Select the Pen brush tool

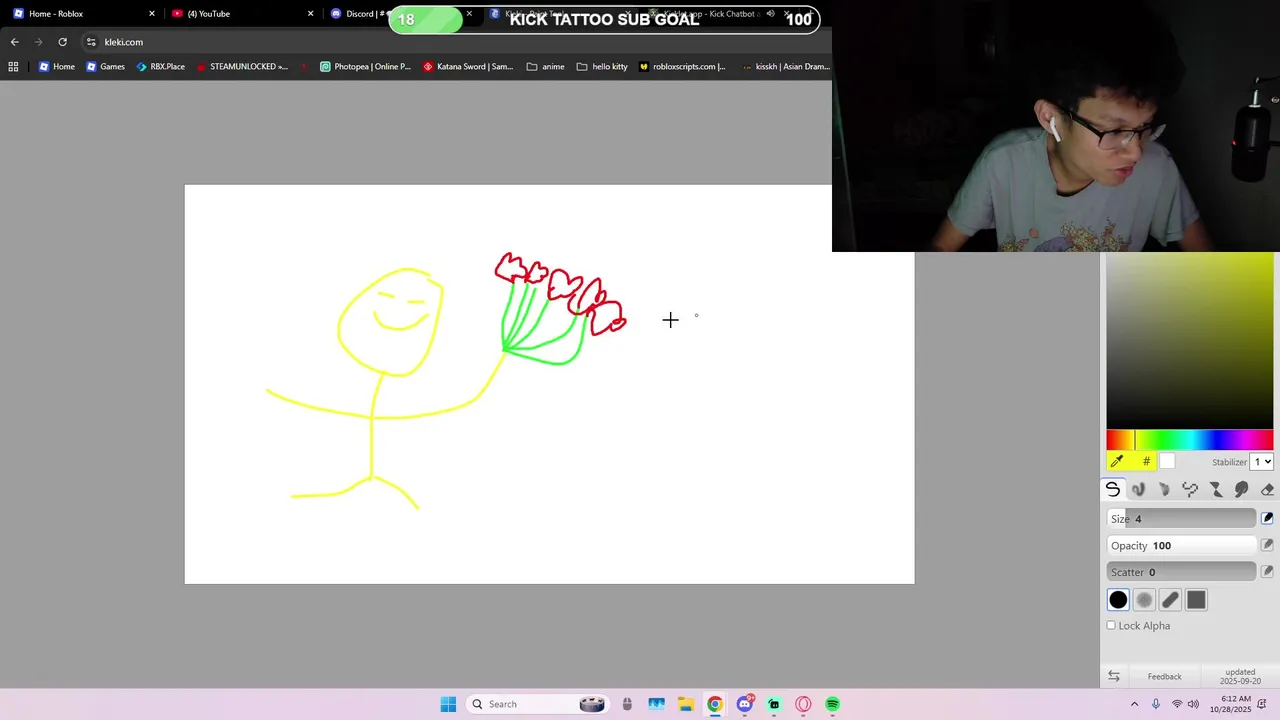point(1113,489)
